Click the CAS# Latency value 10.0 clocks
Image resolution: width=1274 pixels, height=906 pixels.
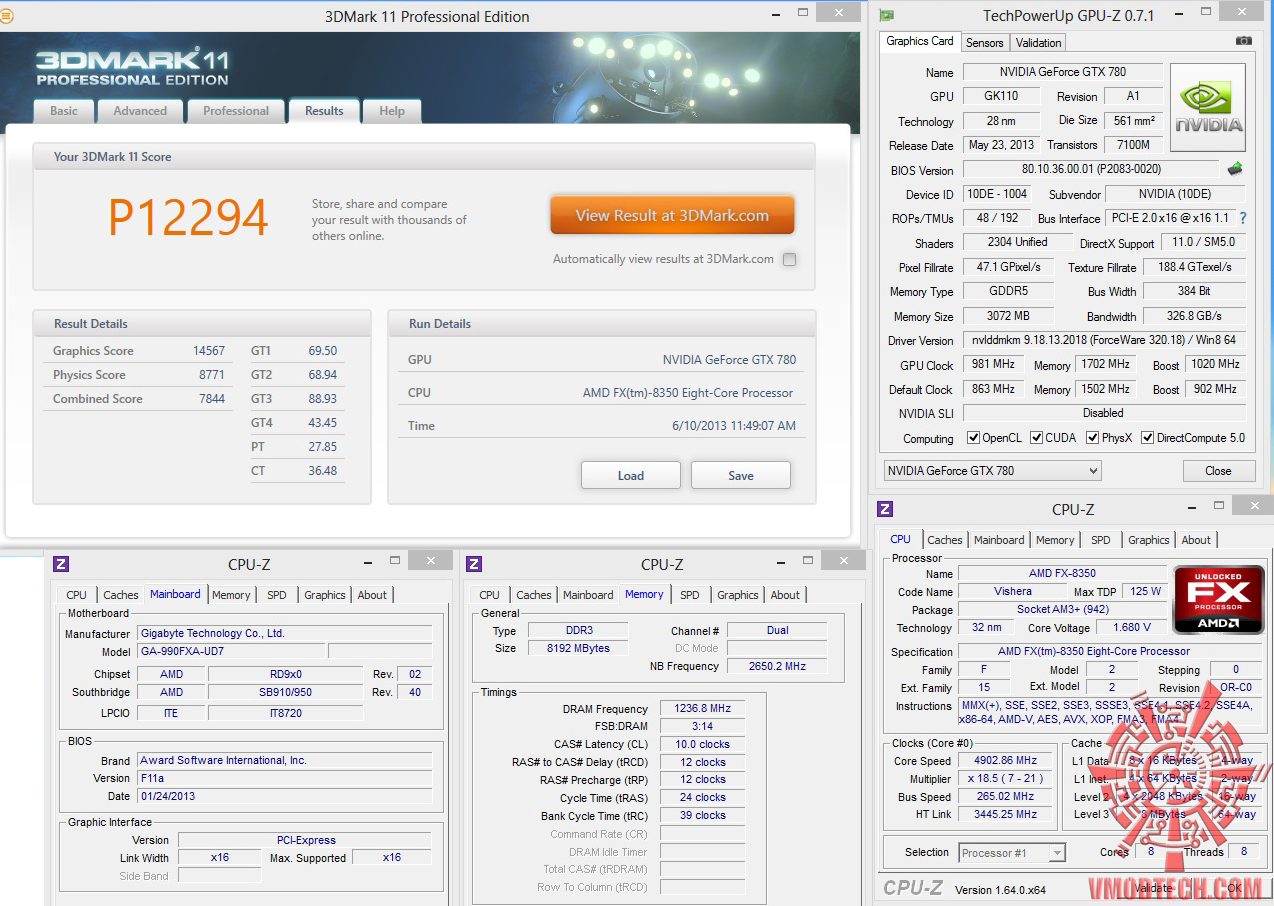[x=702, y=744]
